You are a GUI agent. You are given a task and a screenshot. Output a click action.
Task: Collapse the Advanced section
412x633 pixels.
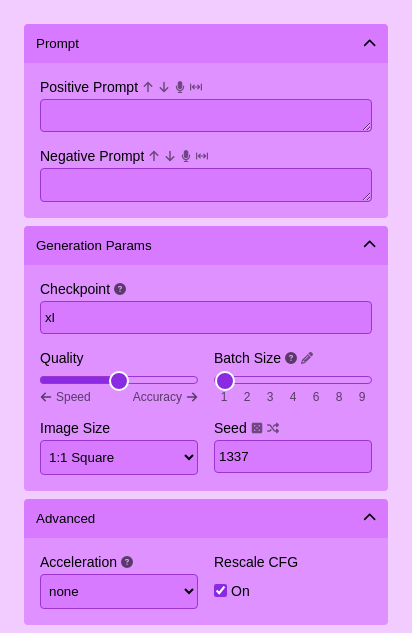[x=370, y=517]
